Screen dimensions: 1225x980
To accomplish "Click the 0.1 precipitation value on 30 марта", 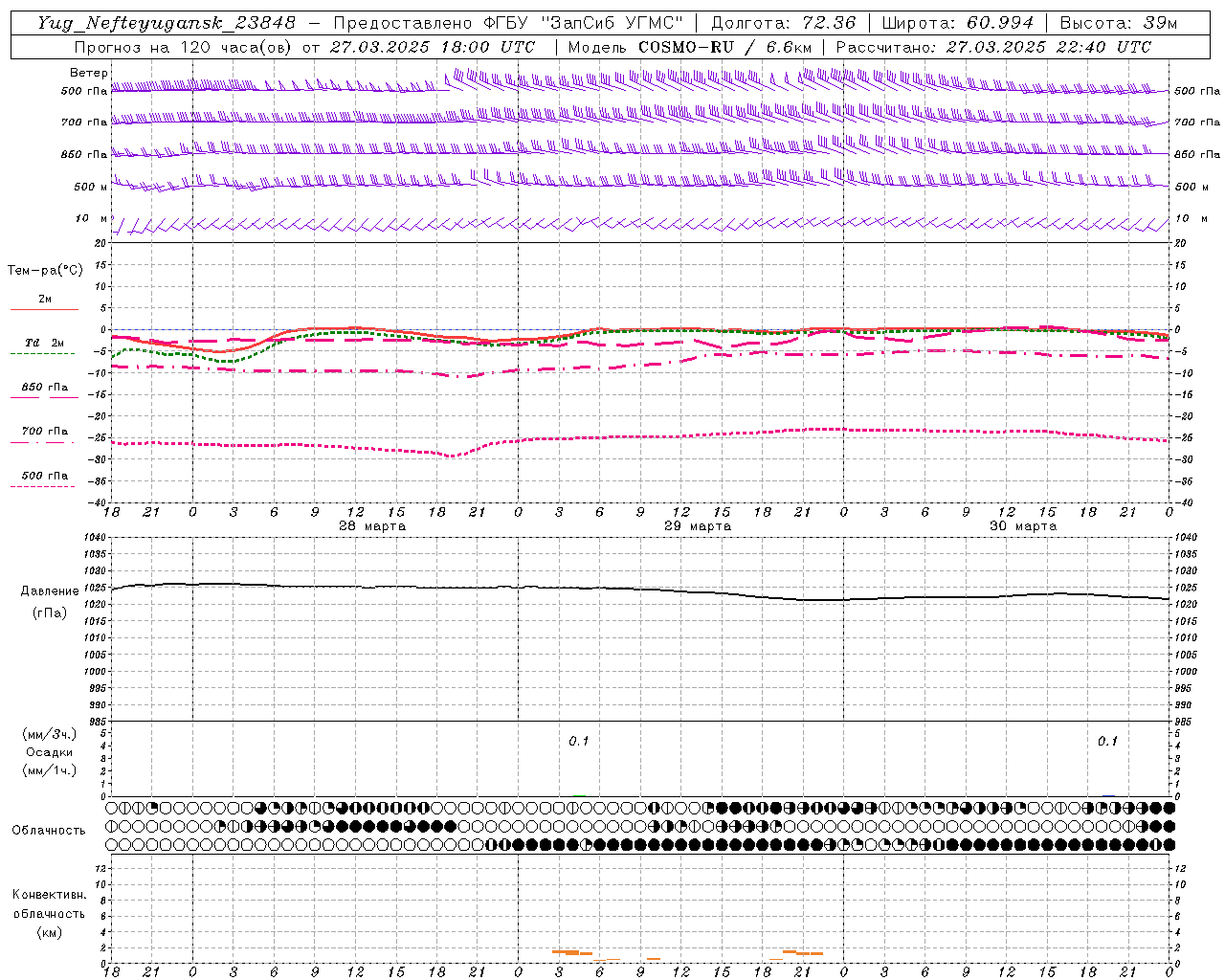I will (x=1107, y=741).
